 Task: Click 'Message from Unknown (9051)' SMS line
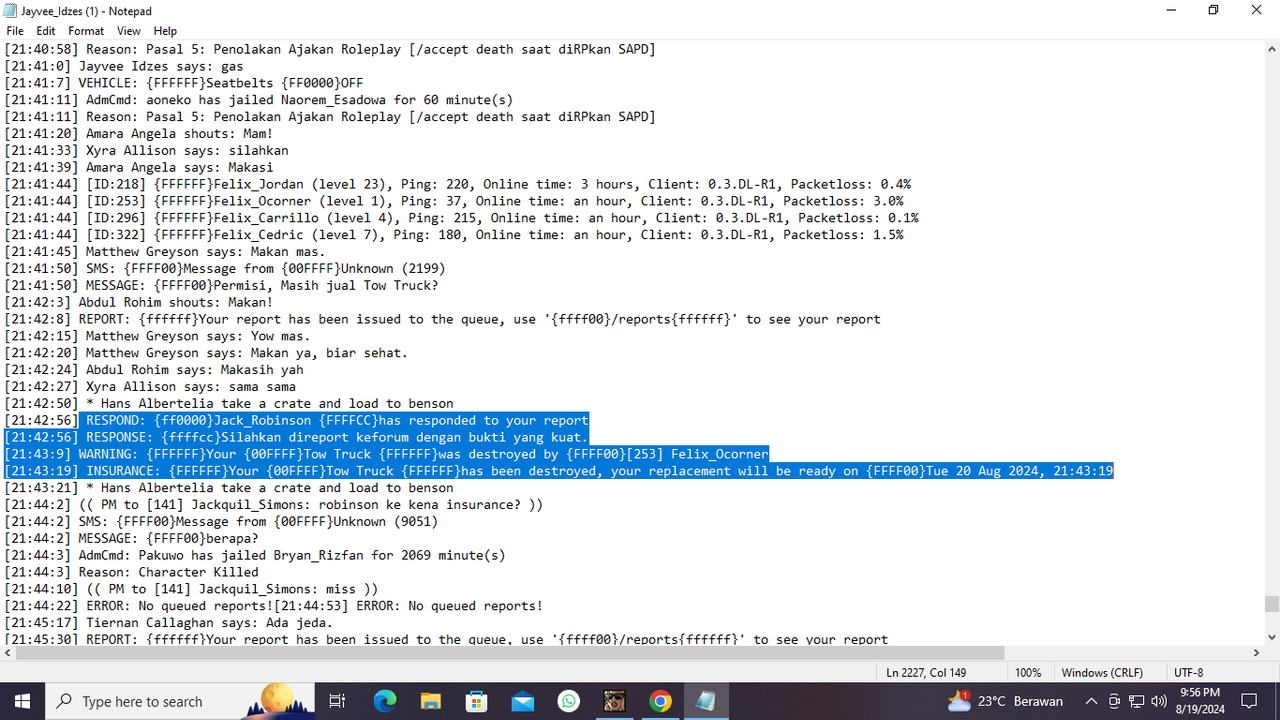pyautogui.click(x=221, y=521)
